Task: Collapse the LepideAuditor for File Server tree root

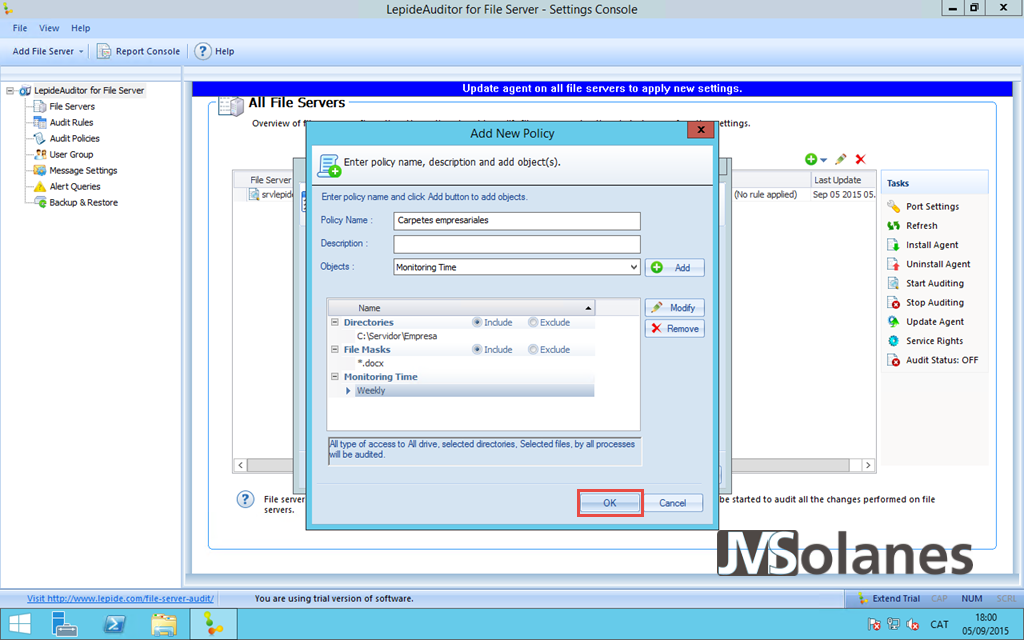Action: pos(10,90)
